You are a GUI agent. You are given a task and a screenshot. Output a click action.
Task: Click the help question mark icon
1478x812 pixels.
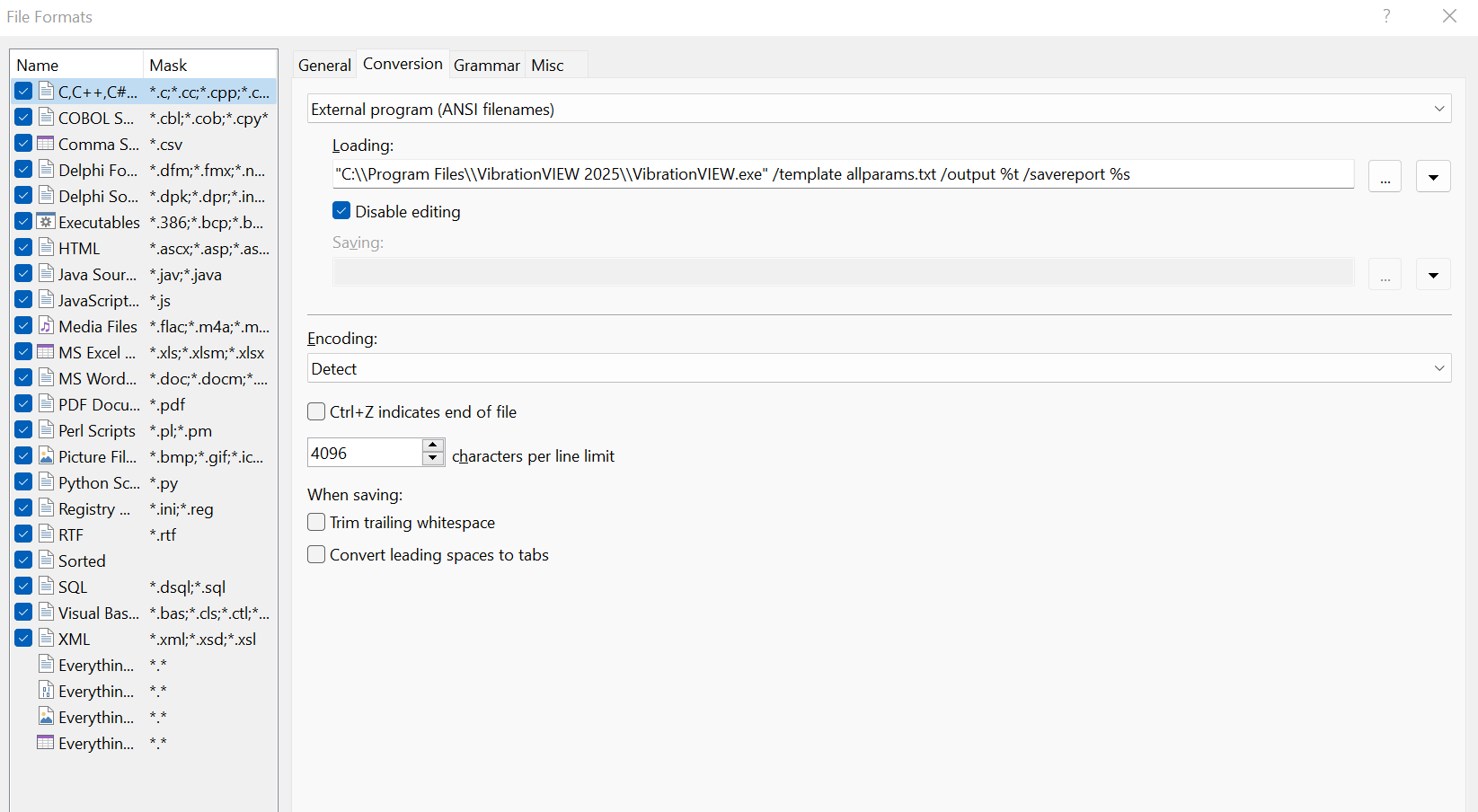pyautogui.click(x=1386, y=16)
